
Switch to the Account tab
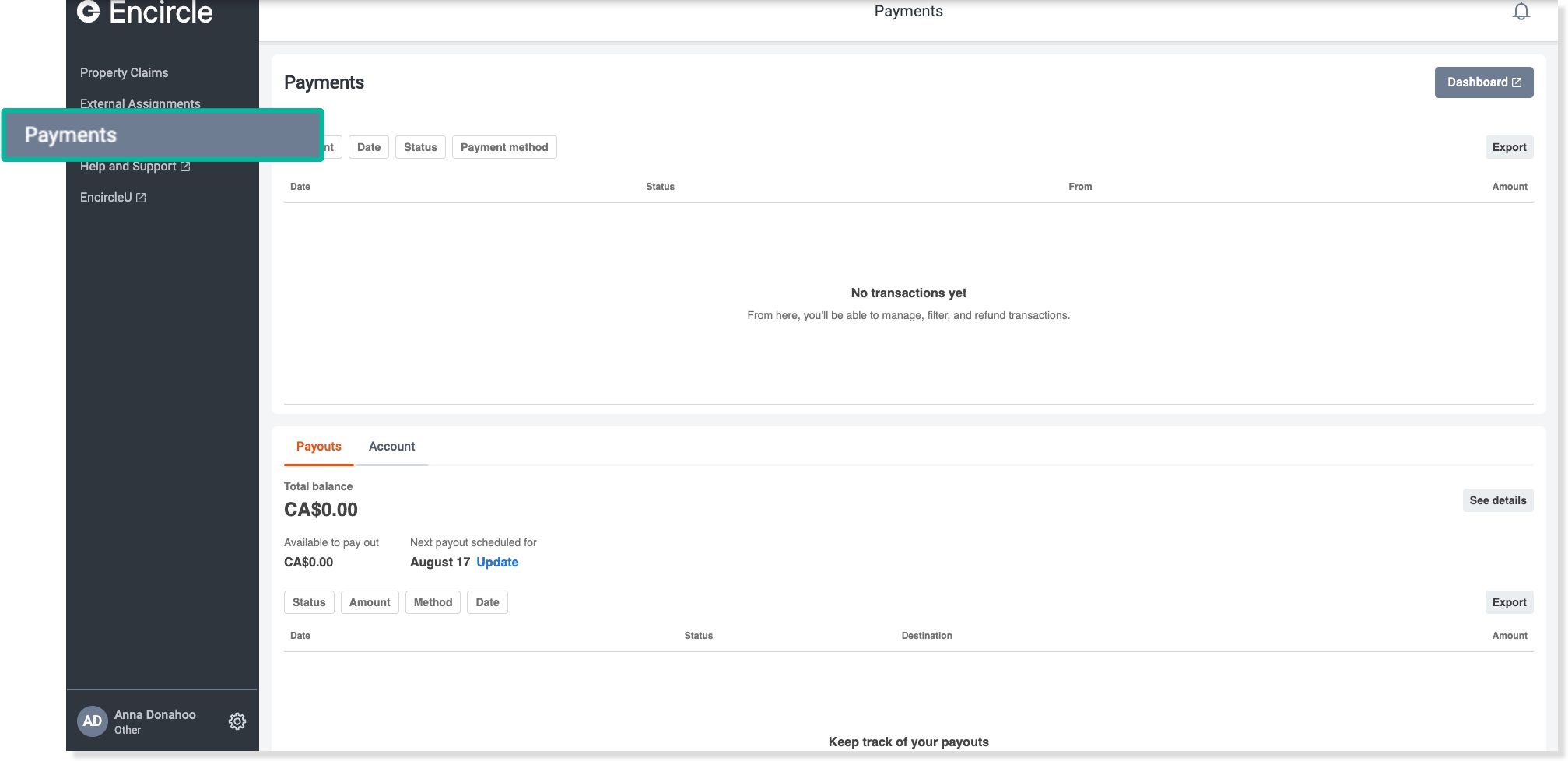391,447
